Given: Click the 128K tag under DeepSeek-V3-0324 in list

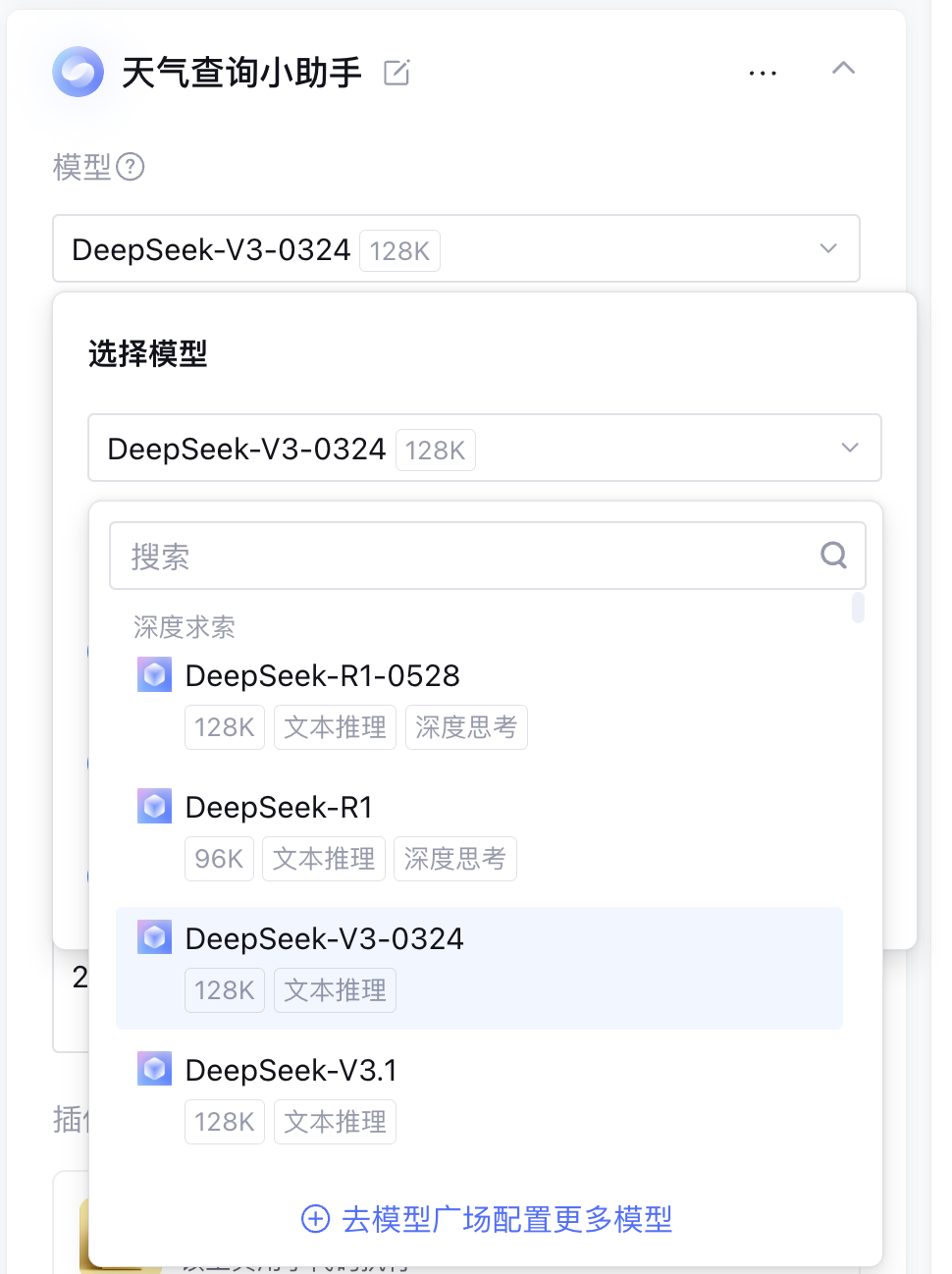Looking at the screenshot, I should click(x=225, y=990).
